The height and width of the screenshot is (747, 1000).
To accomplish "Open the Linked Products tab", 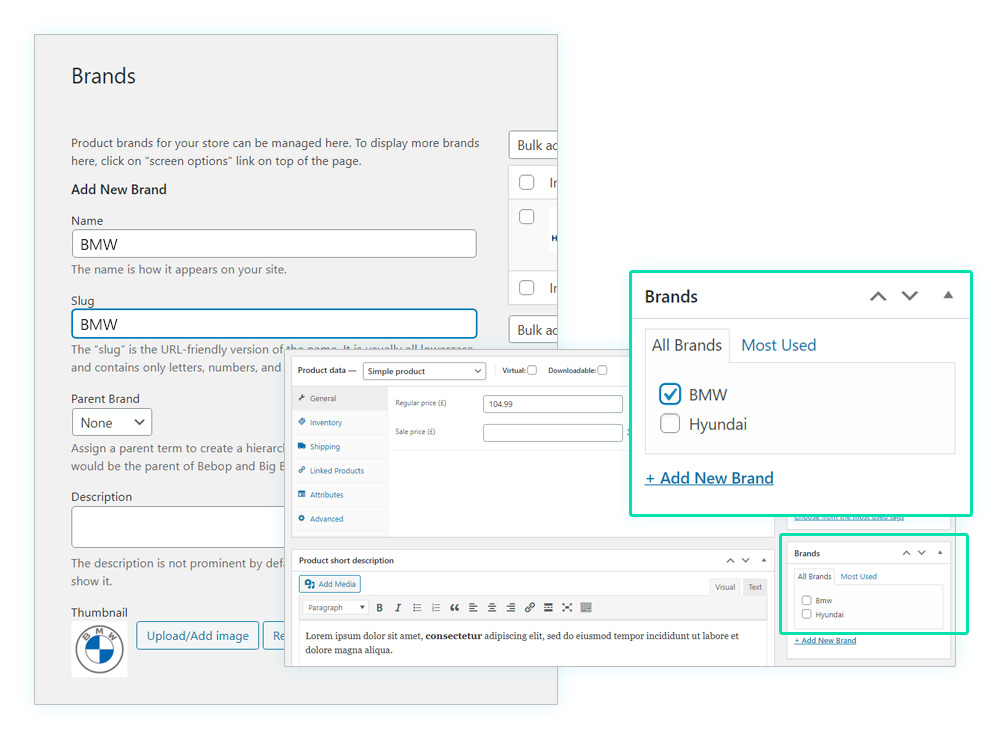I will (340, 471).
